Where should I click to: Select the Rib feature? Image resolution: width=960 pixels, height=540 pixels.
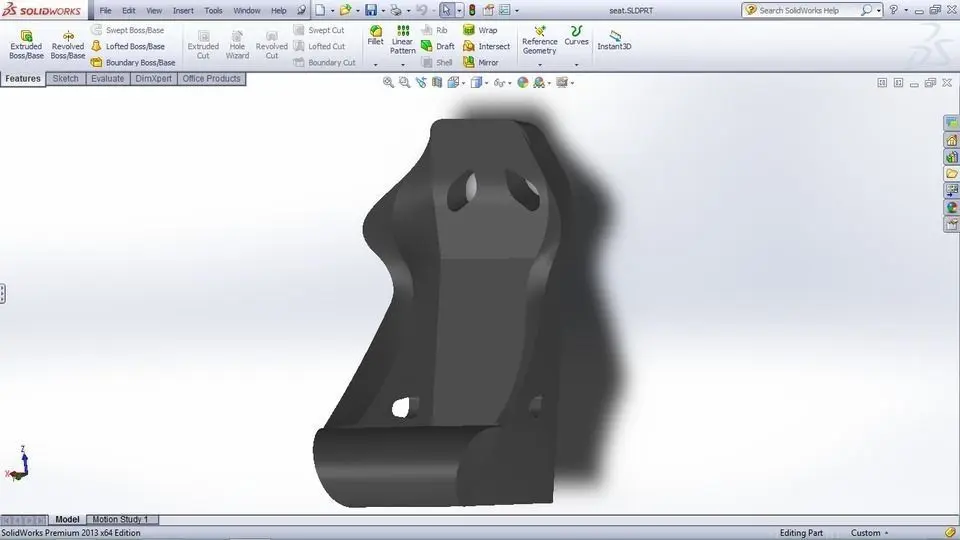tap(434, 29)
